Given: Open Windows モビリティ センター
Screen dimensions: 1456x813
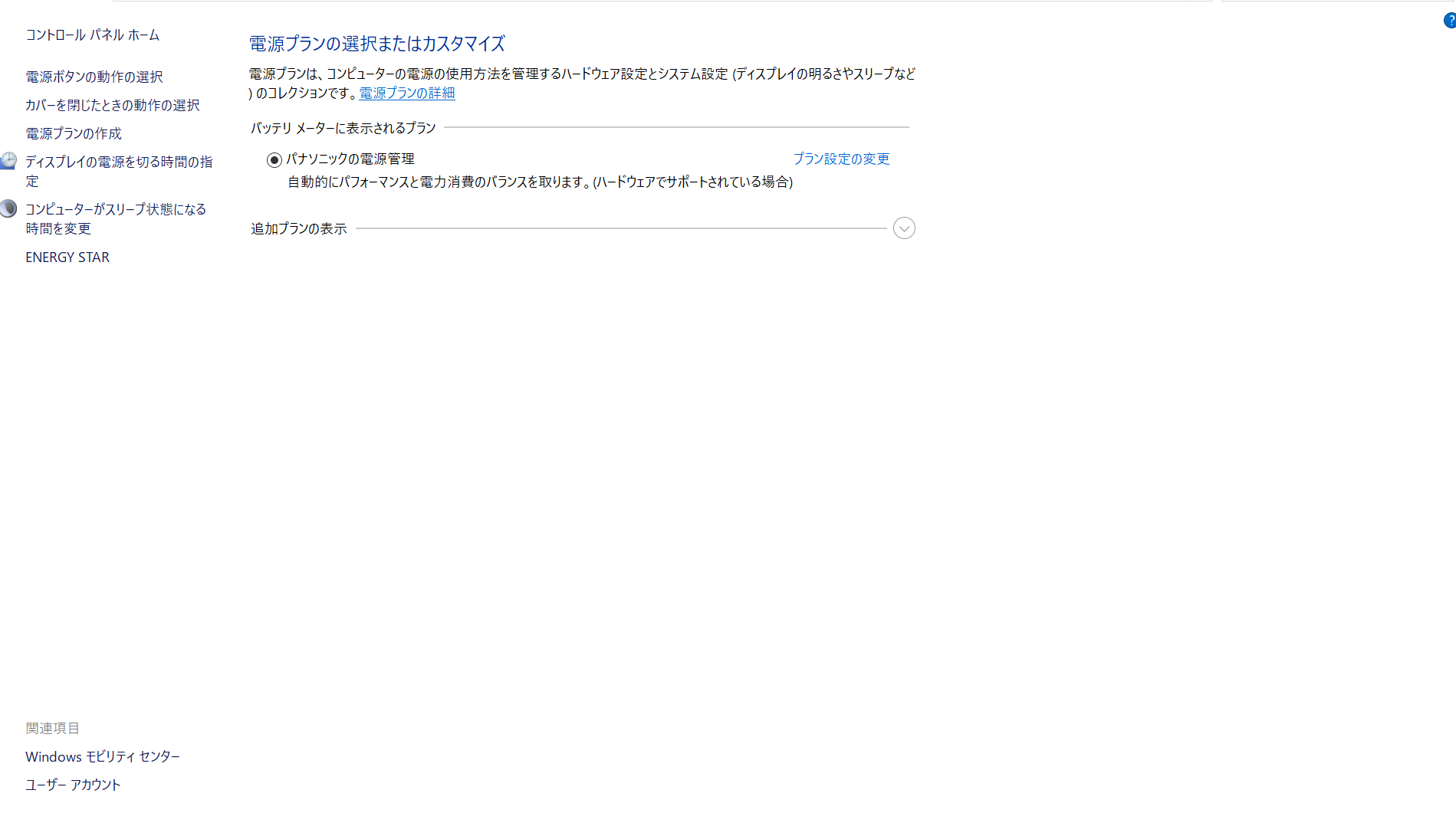Looking at the screenshot, I should [103, 756].
